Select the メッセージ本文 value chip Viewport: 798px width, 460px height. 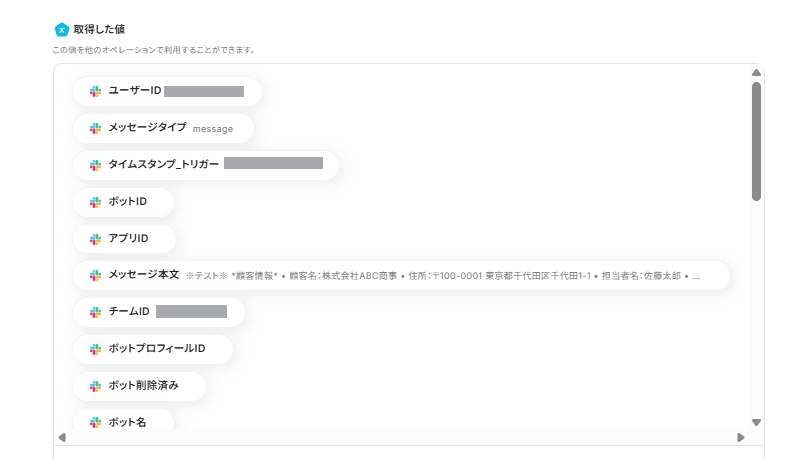pyautogui.click(x=400, y=275)
